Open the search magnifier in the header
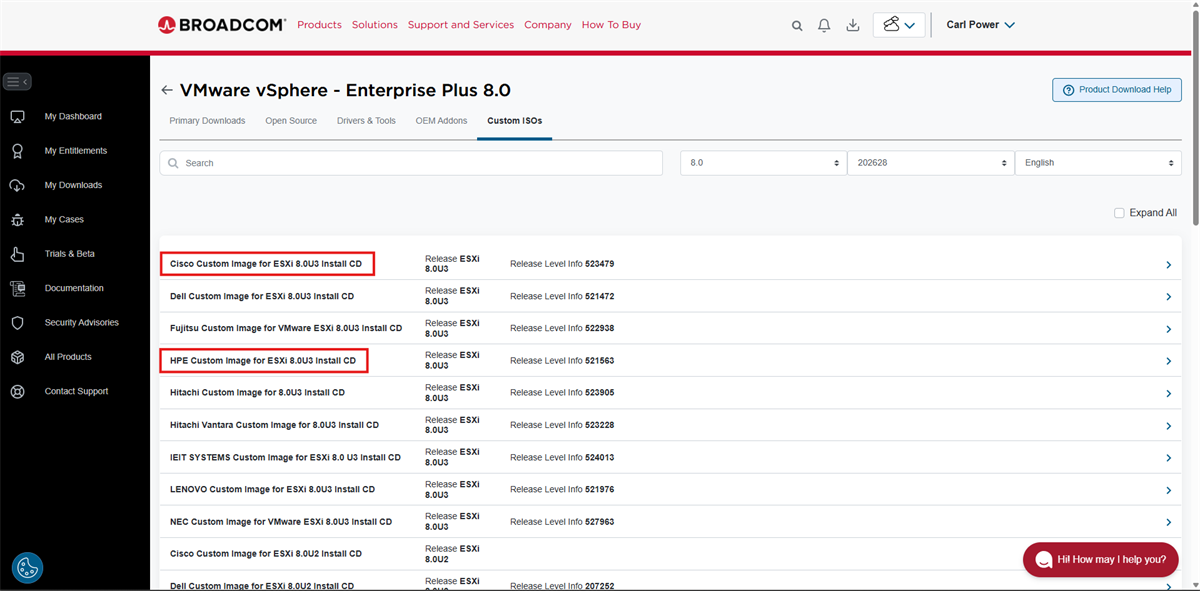This screenshot has height=591, width=1200. coord(797,26)
